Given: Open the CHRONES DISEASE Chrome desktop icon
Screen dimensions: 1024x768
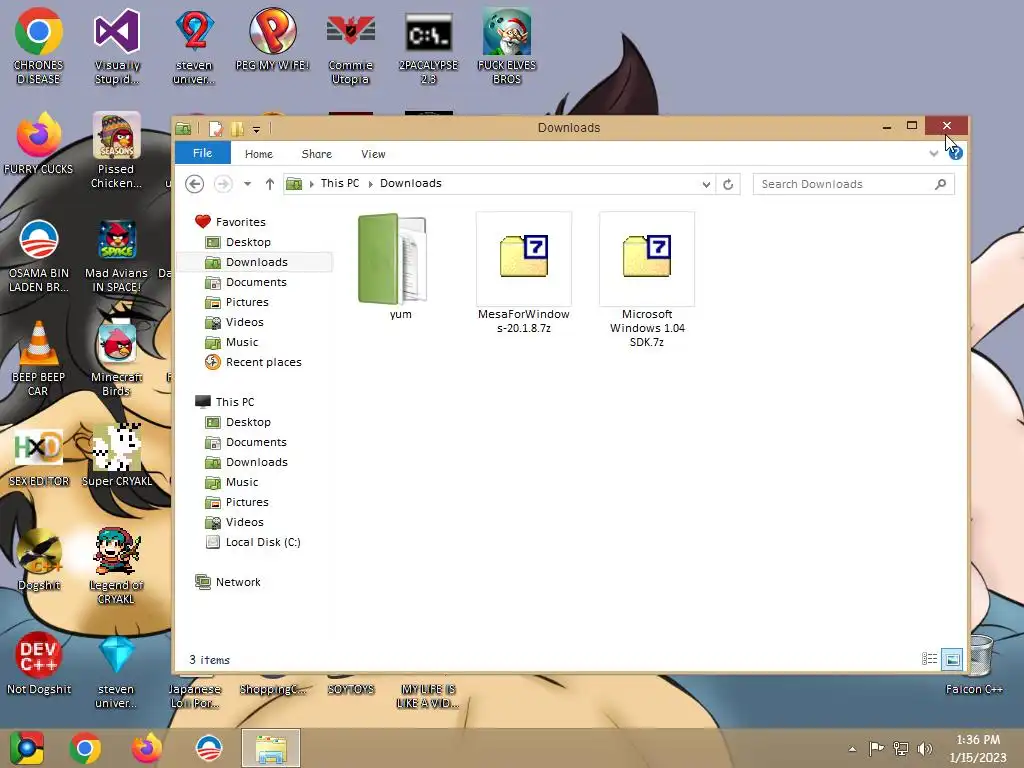Looking at the screenshot, I should pos(39,46).
